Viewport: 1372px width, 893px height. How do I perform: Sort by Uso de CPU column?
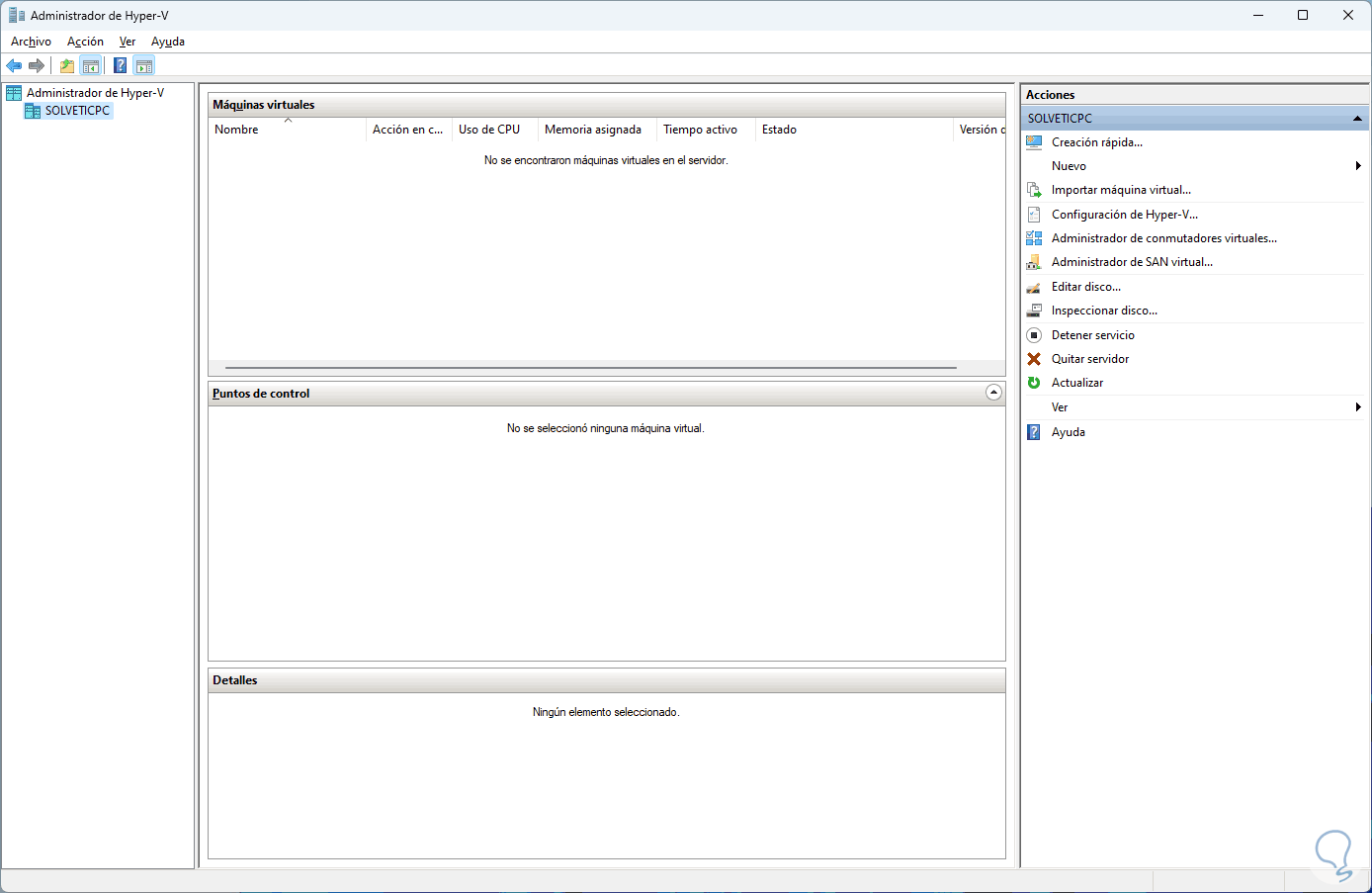(x=494, y=130)
